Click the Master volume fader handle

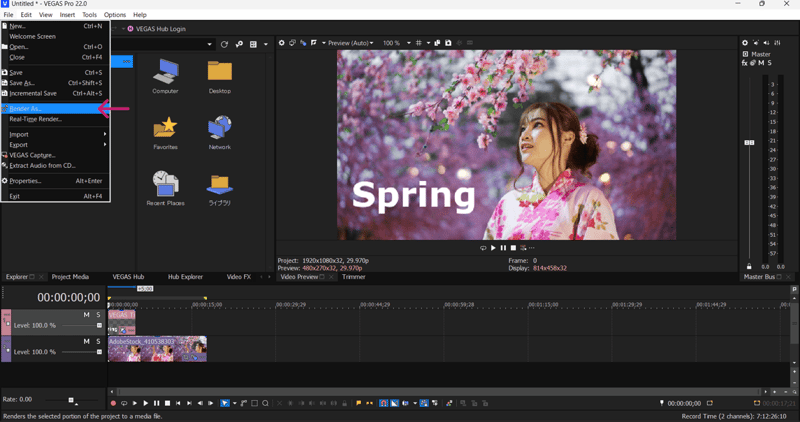coord(749,143)
